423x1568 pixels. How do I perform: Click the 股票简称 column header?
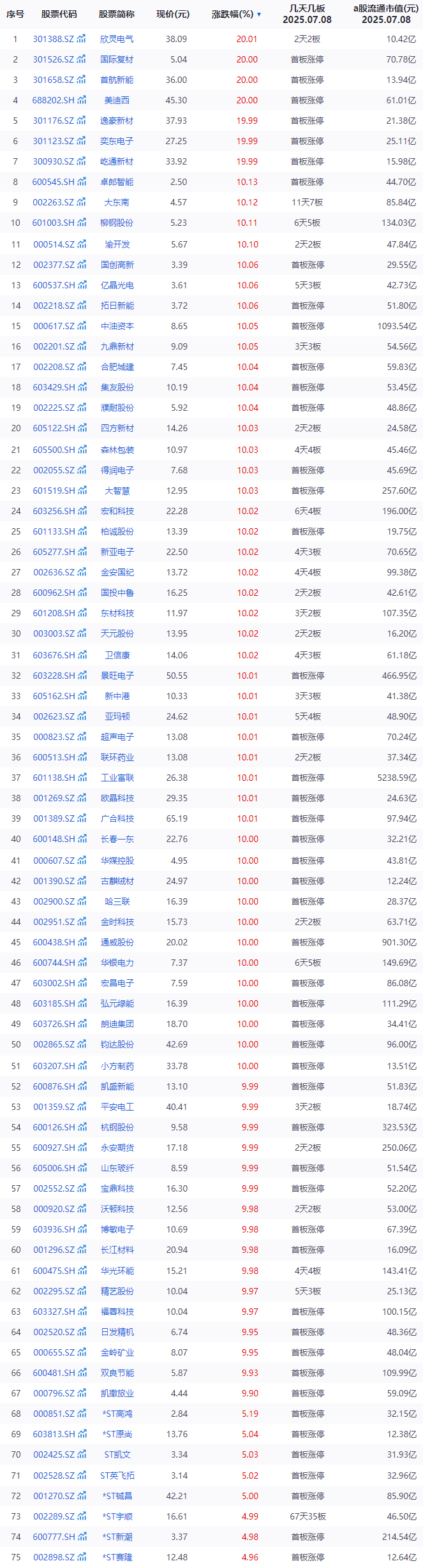tap(117, 14)
